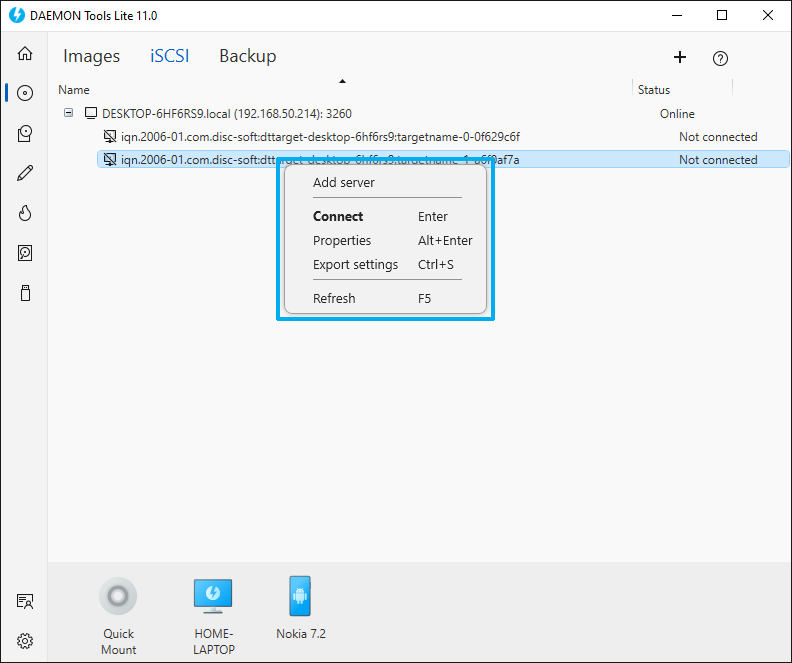Click the plus Add button
The width and height of the screenshot is (792, 663).
pos(680,58)
